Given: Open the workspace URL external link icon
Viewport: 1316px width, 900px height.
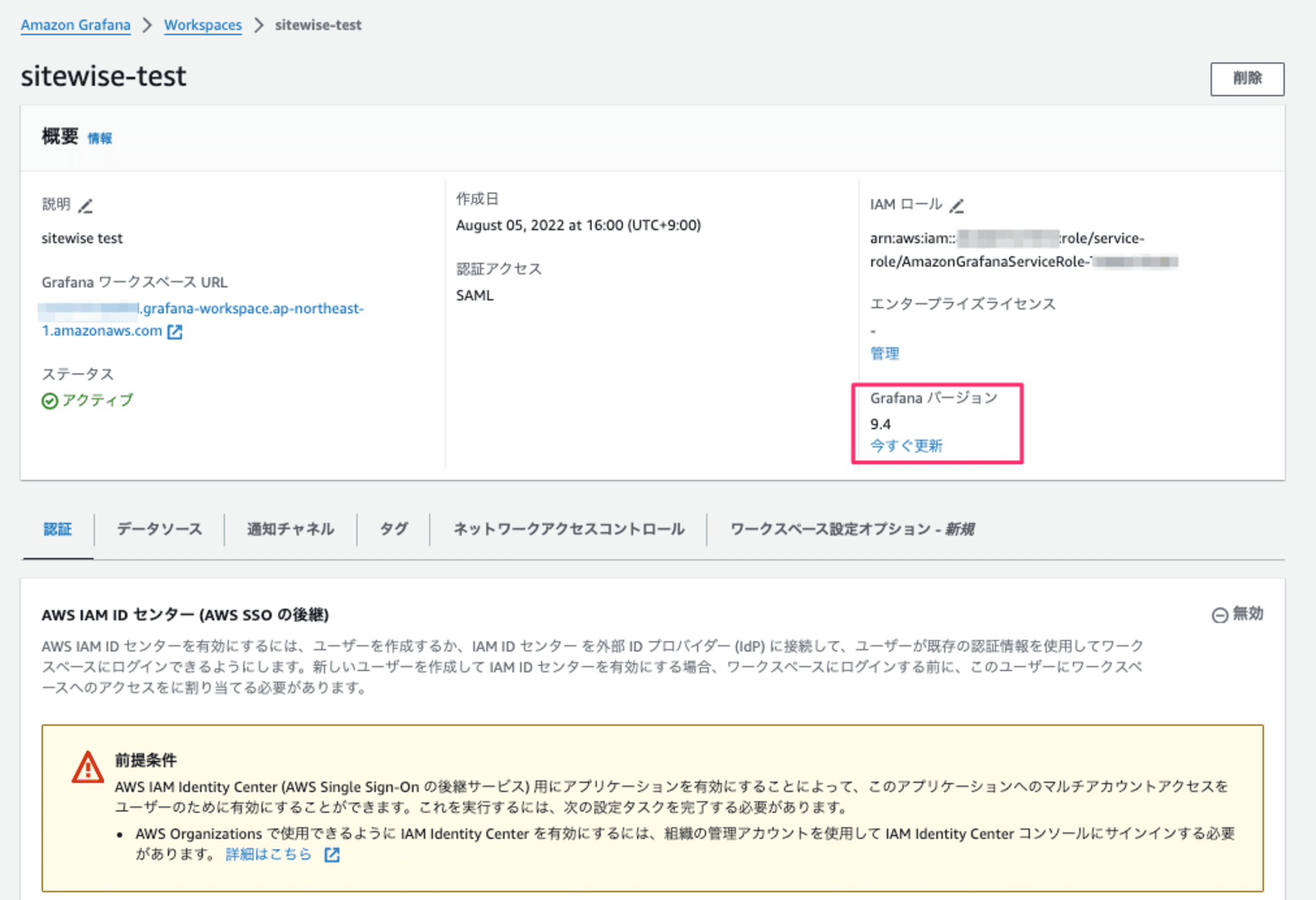Looking at the screenshot, I should pos(174,332).
